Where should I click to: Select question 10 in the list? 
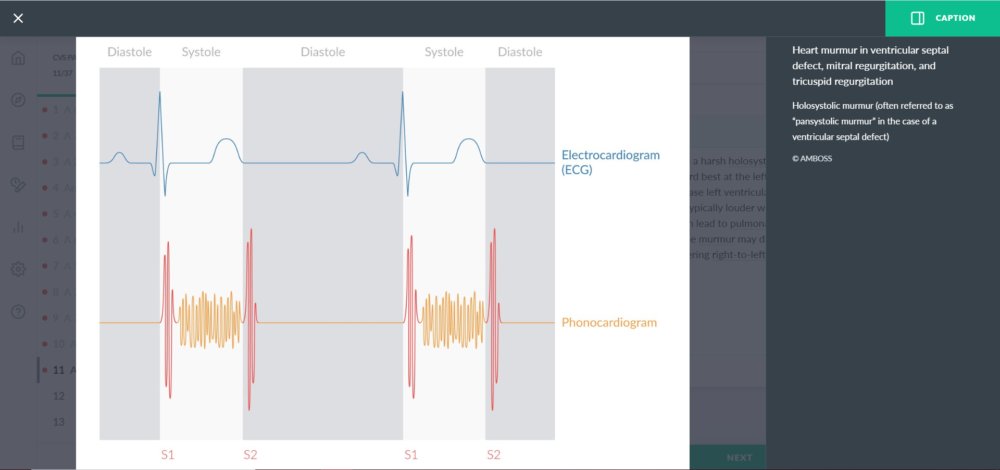pyautogui.click(x=58, y=344)
